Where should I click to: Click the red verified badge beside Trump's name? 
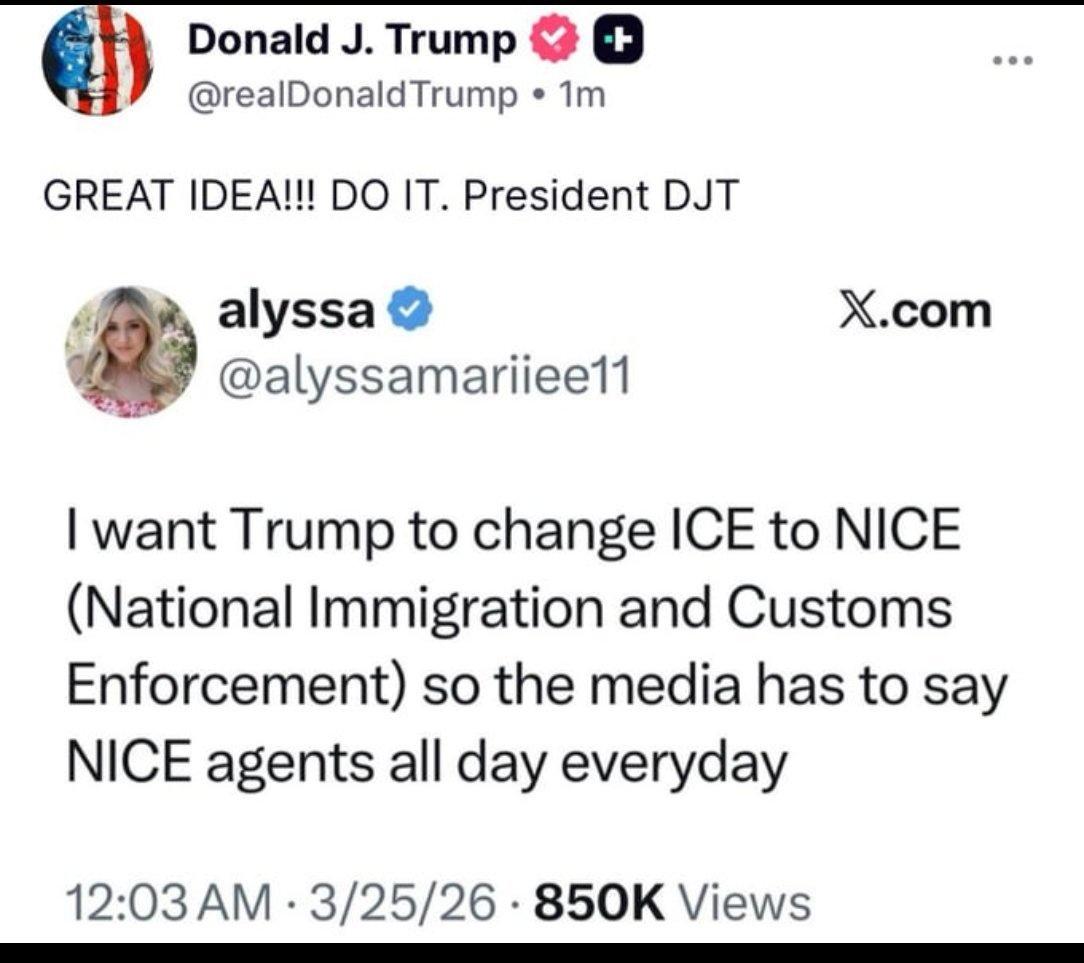click(553, 41)
